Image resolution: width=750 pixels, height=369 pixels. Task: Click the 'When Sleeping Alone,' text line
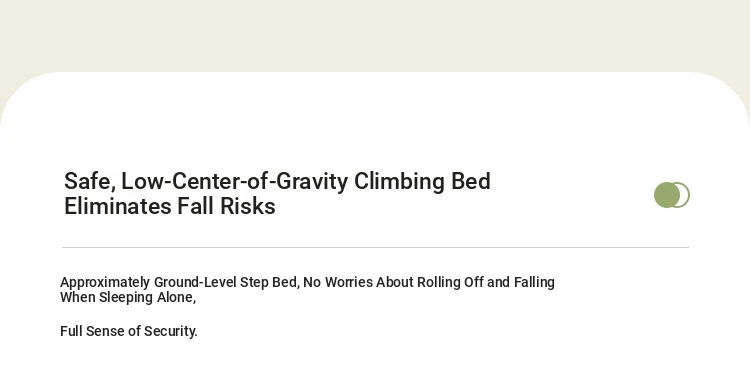(128, 298)
